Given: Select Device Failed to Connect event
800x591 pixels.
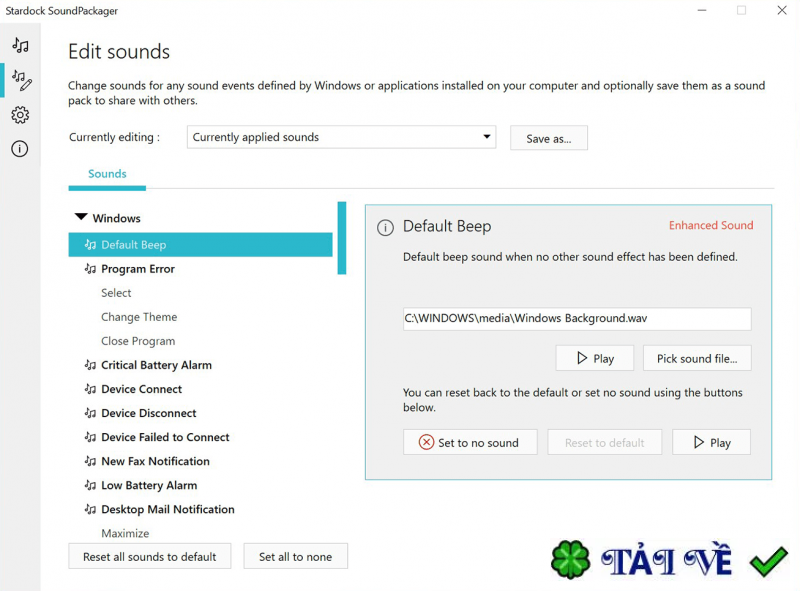Looking at the screenshot, I should 165,437.
